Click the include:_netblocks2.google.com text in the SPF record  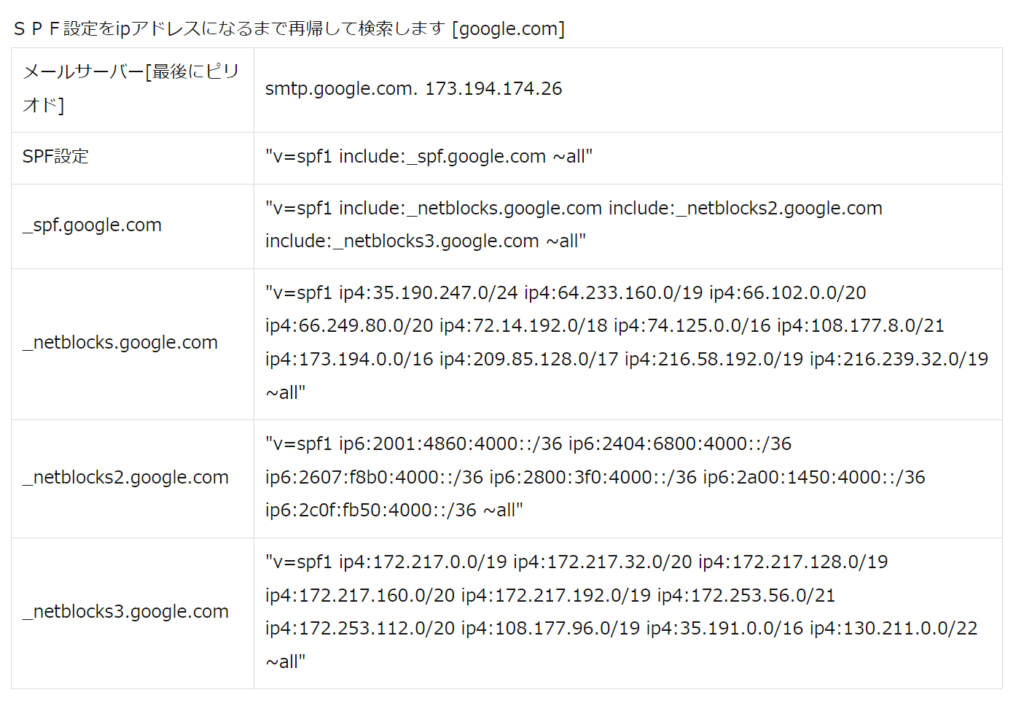coord(745,208)
